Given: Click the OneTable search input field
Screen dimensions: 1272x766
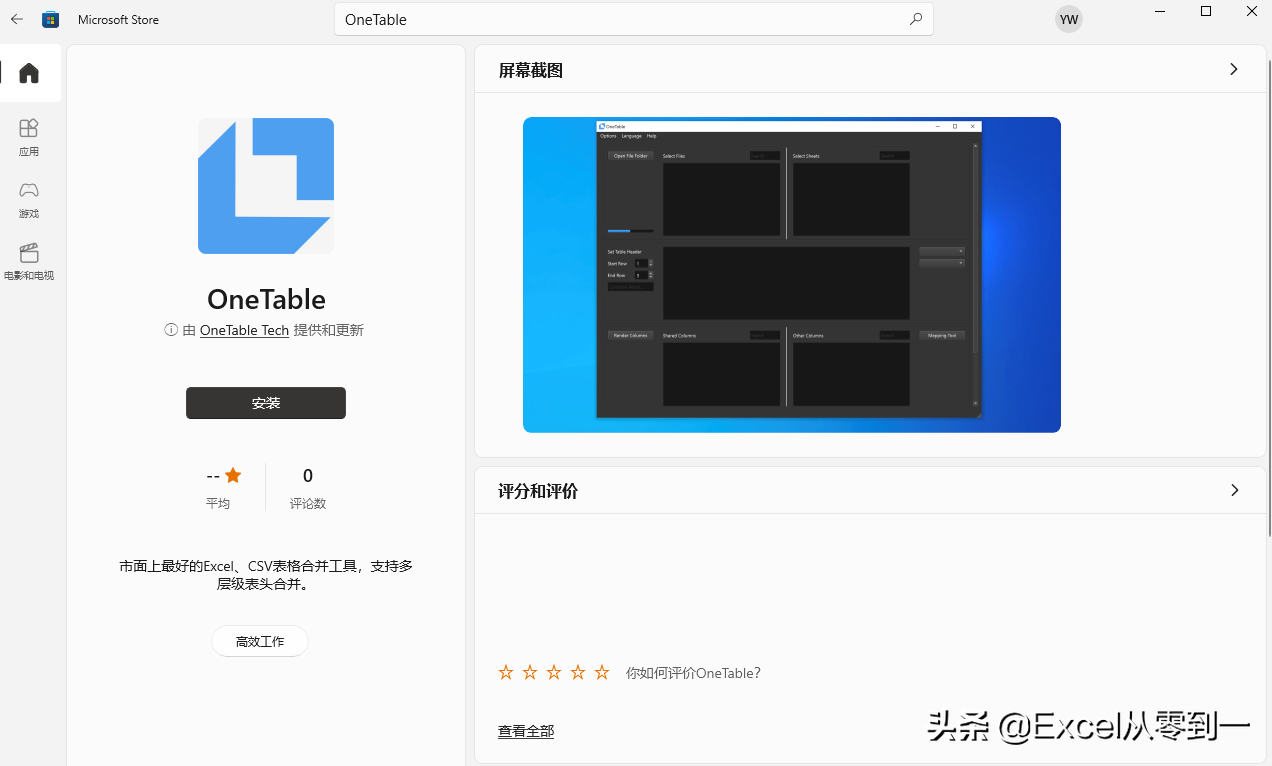Looking at the screenshot, I should point(634,19).
